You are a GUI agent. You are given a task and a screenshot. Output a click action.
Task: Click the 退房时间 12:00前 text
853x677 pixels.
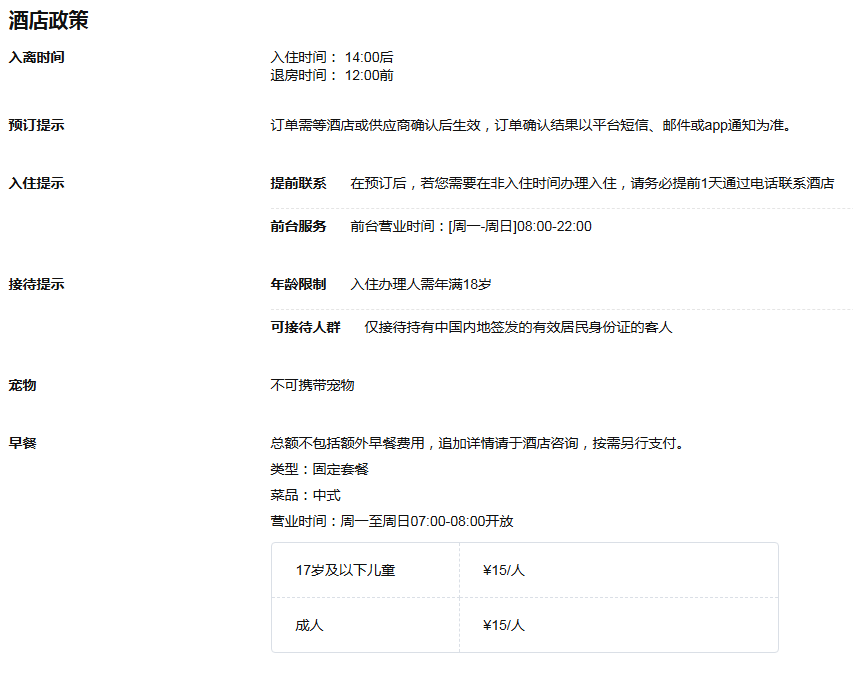click(332, 75)
